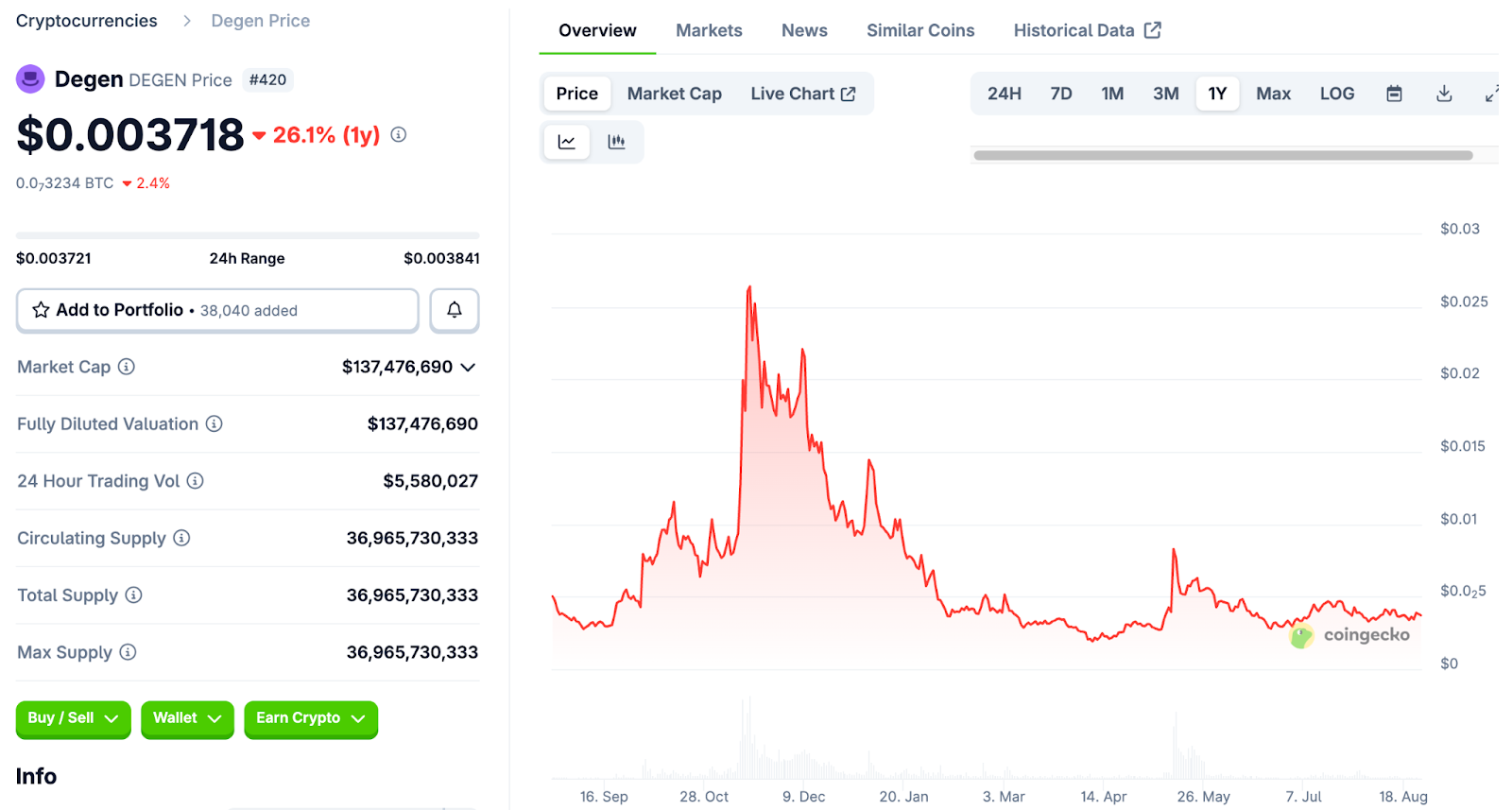Open the calendar date range picker
Image resolution: width=1512 pixels, height=810 pixels.
[1394, 94]
